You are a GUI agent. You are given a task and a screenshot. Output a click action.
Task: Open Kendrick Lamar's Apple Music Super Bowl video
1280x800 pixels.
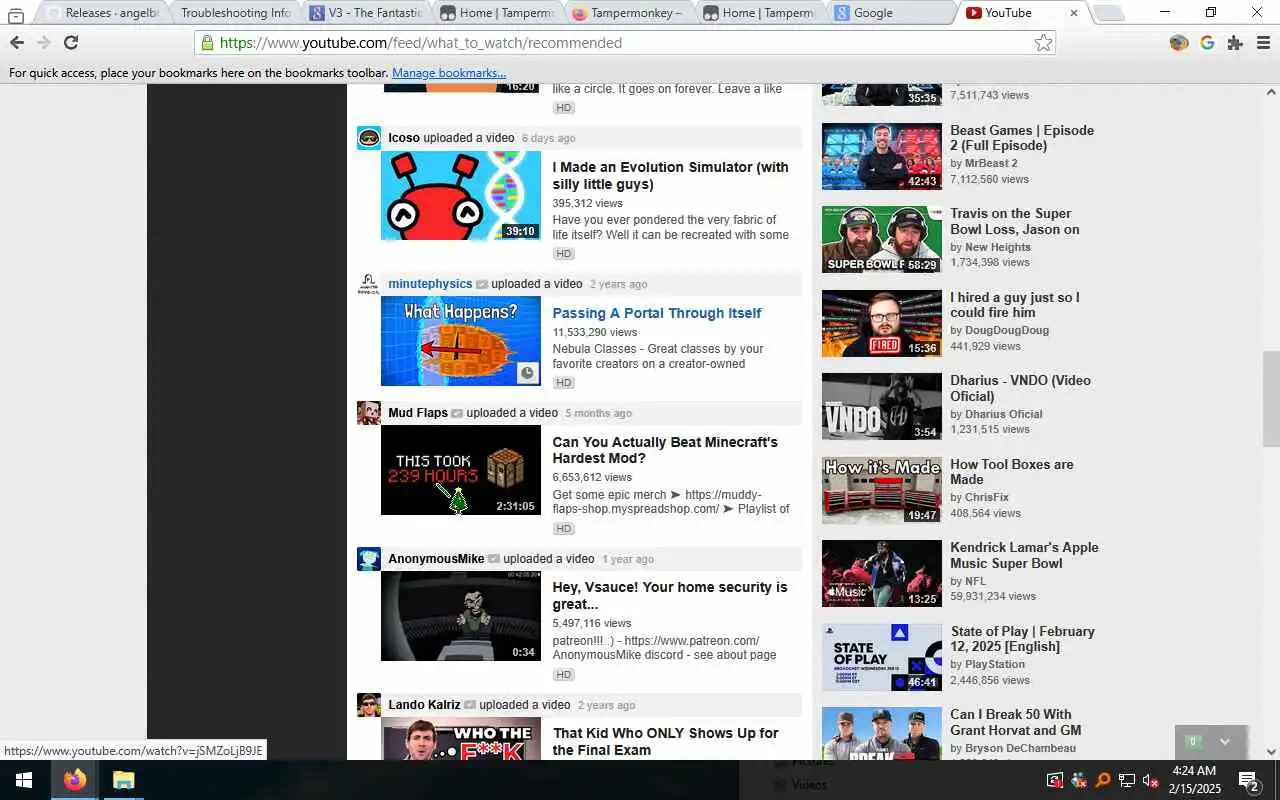pyautogui.click(x=1024, y=555)
